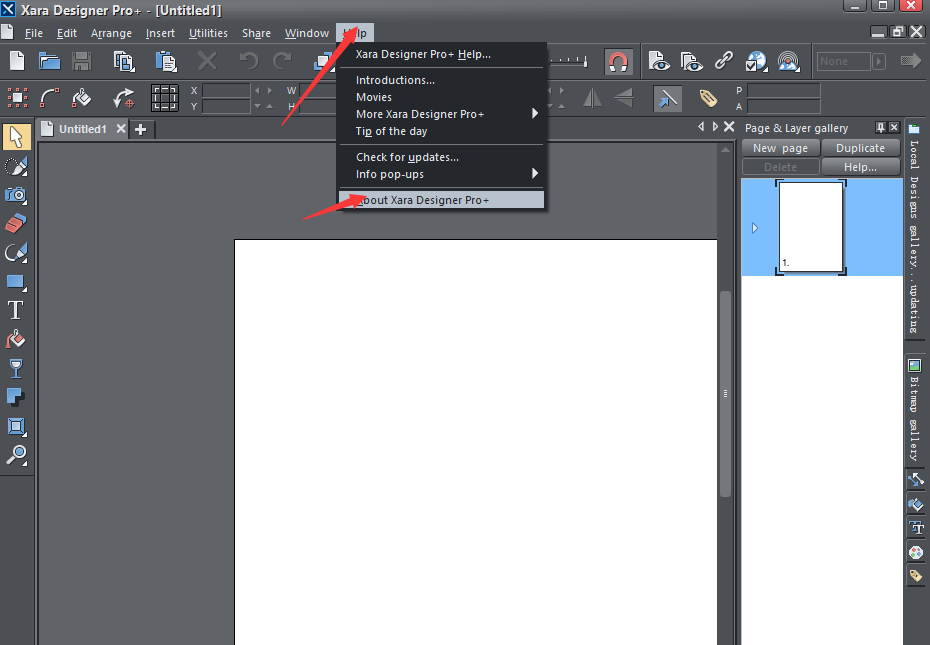Click the Undo arrow icon

[249, 61]
